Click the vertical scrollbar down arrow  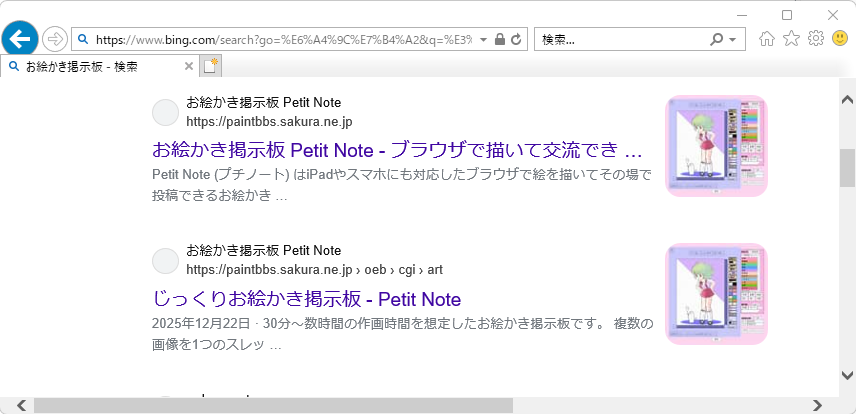(x=847, y=375)
